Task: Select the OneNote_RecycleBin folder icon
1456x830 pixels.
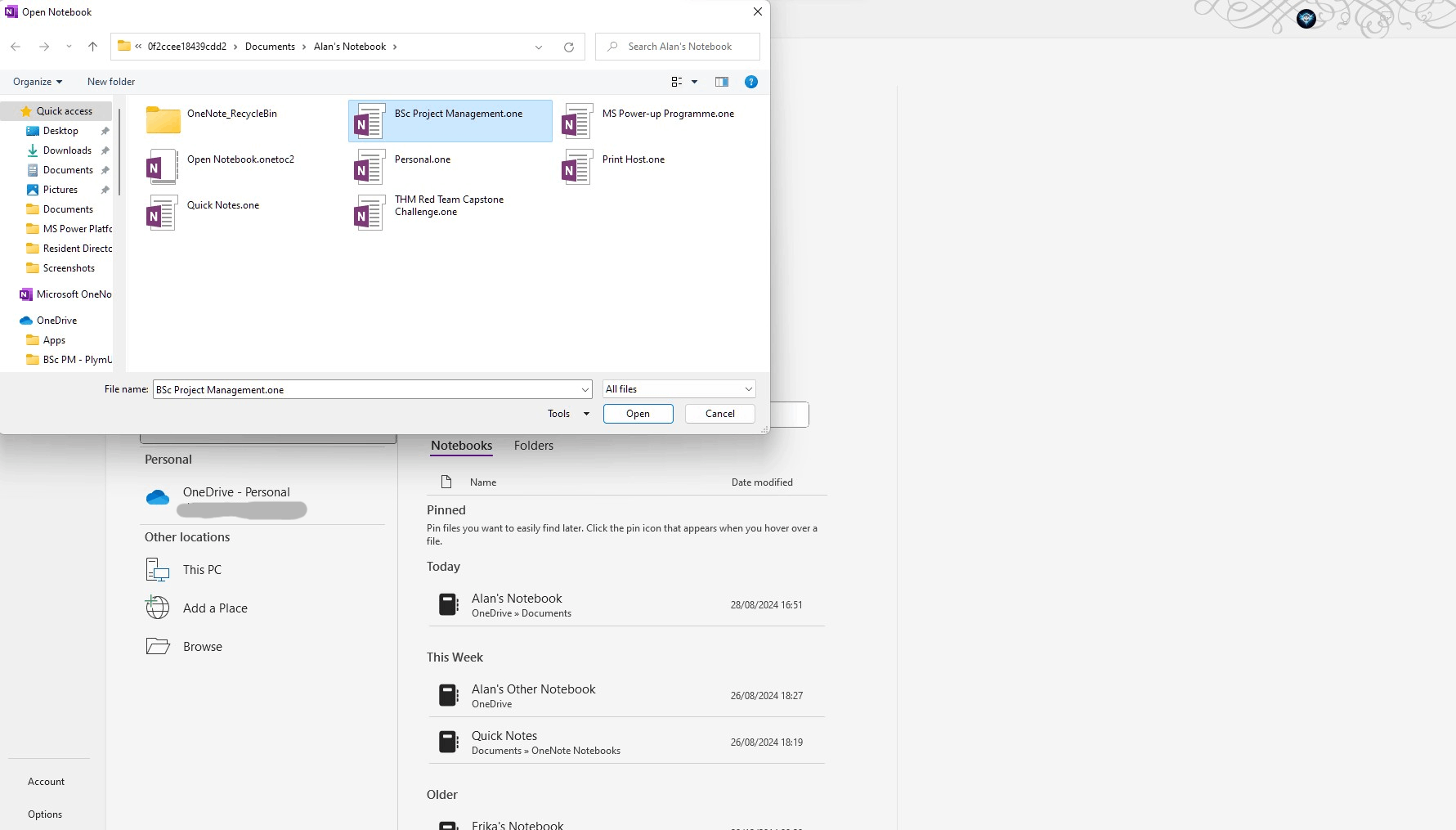Action: [x=164, y=120]
